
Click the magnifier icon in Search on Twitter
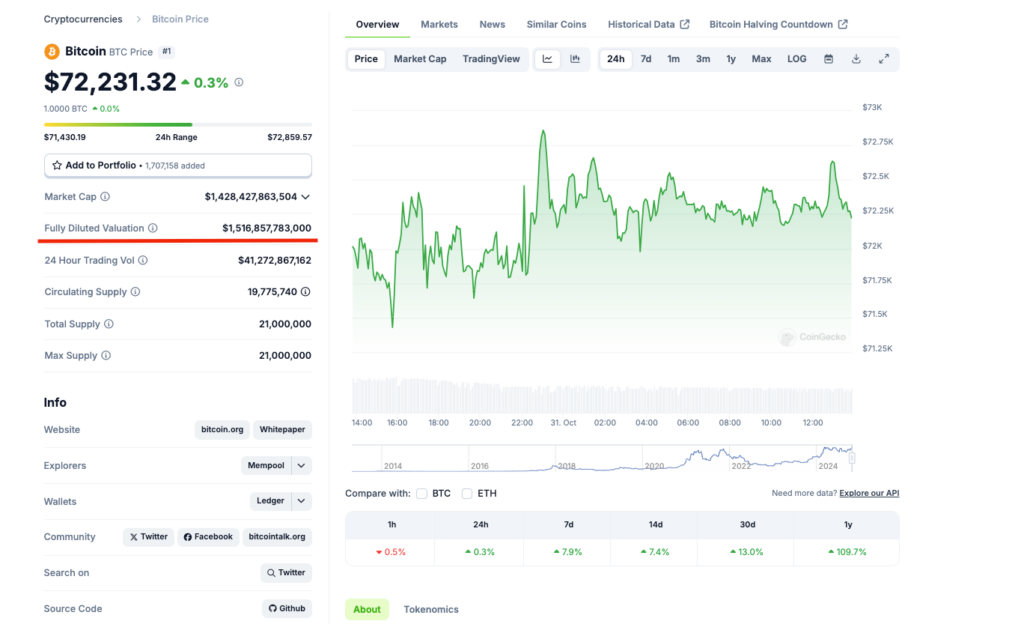point(271,572)
